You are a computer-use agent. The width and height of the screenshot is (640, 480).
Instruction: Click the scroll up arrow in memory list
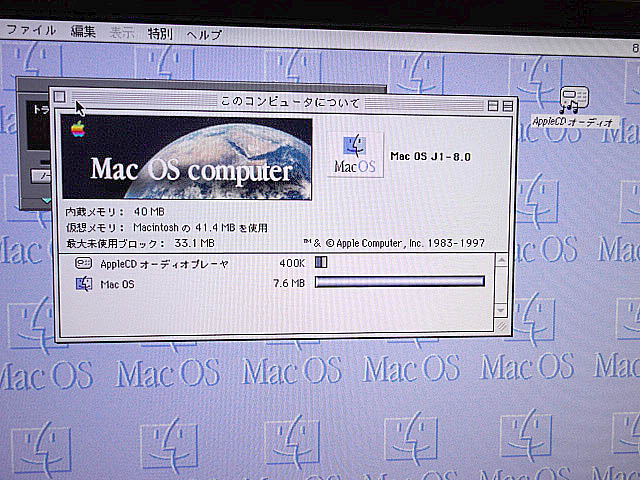point(501,260)
